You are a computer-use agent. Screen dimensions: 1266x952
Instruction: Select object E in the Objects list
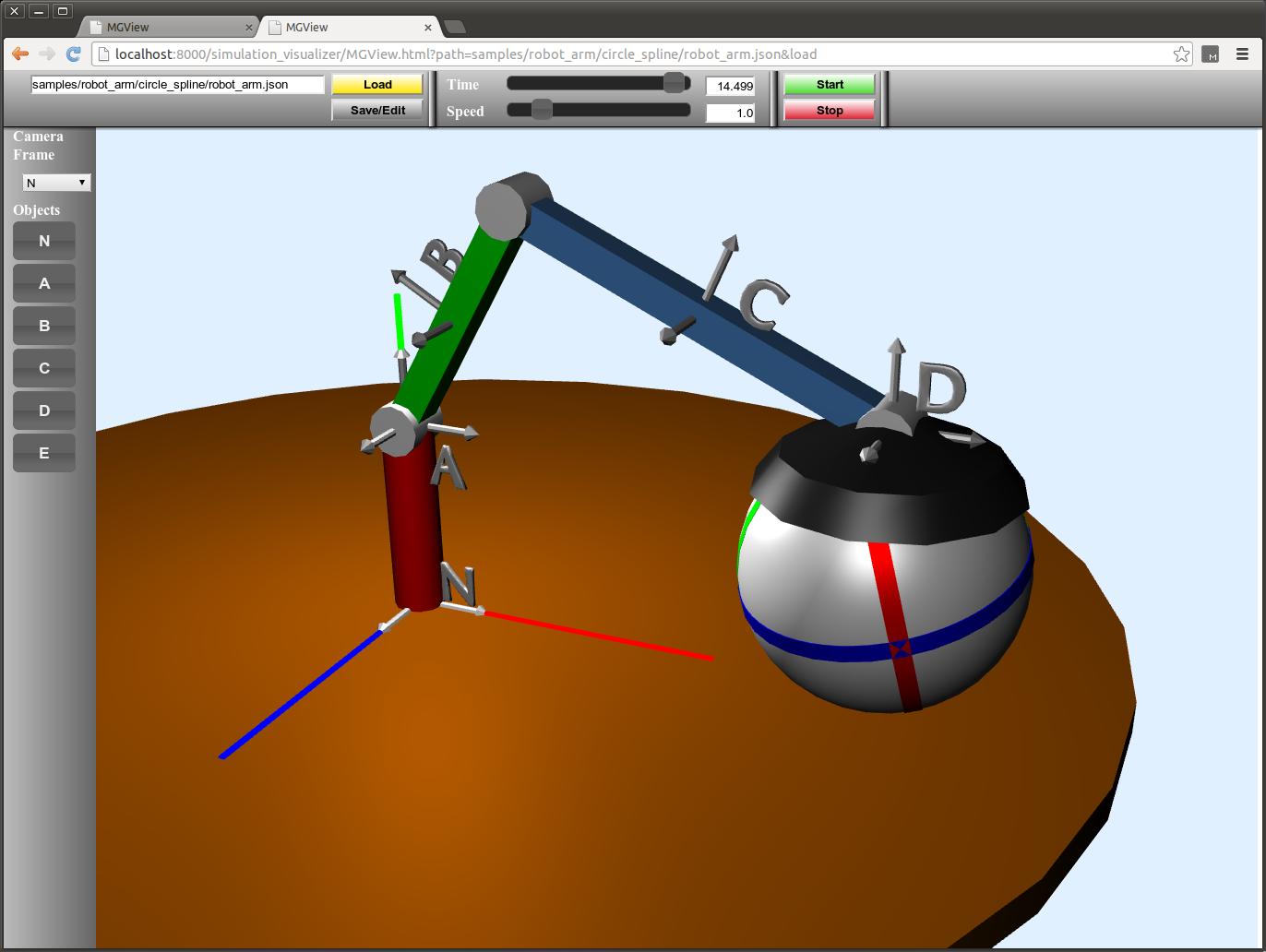point(44,453)
